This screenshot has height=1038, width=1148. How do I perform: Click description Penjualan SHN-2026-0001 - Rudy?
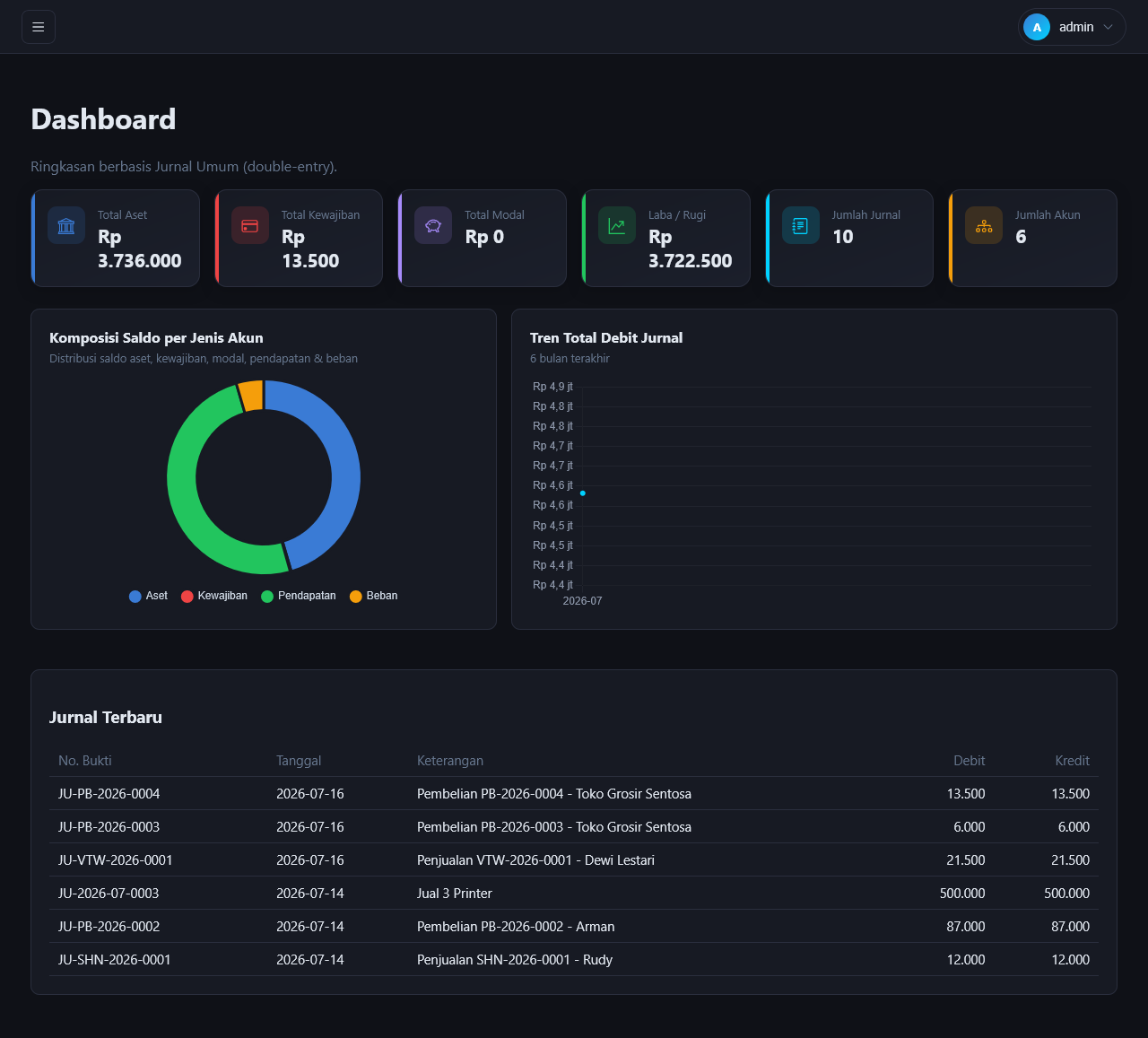pos(515,960)
